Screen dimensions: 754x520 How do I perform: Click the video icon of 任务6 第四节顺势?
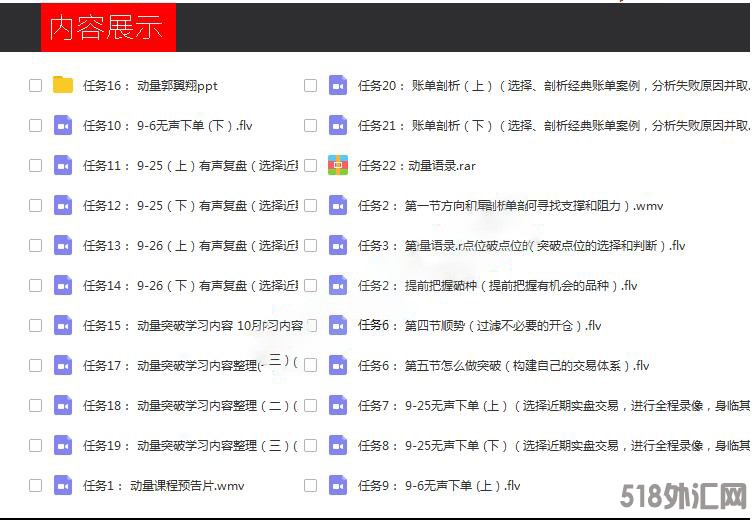pos(338,325)
